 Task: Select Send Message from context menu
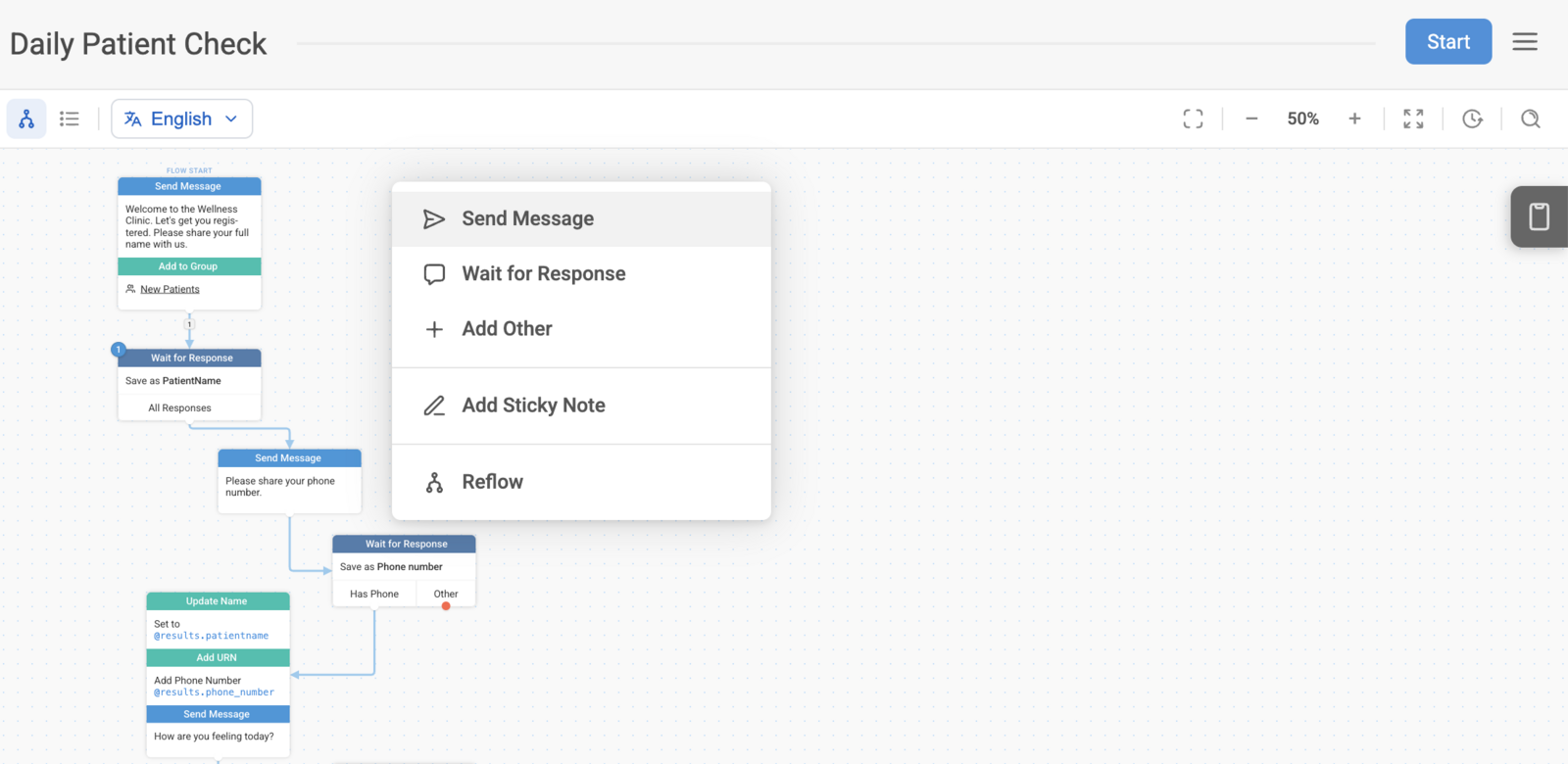point(581,218)
